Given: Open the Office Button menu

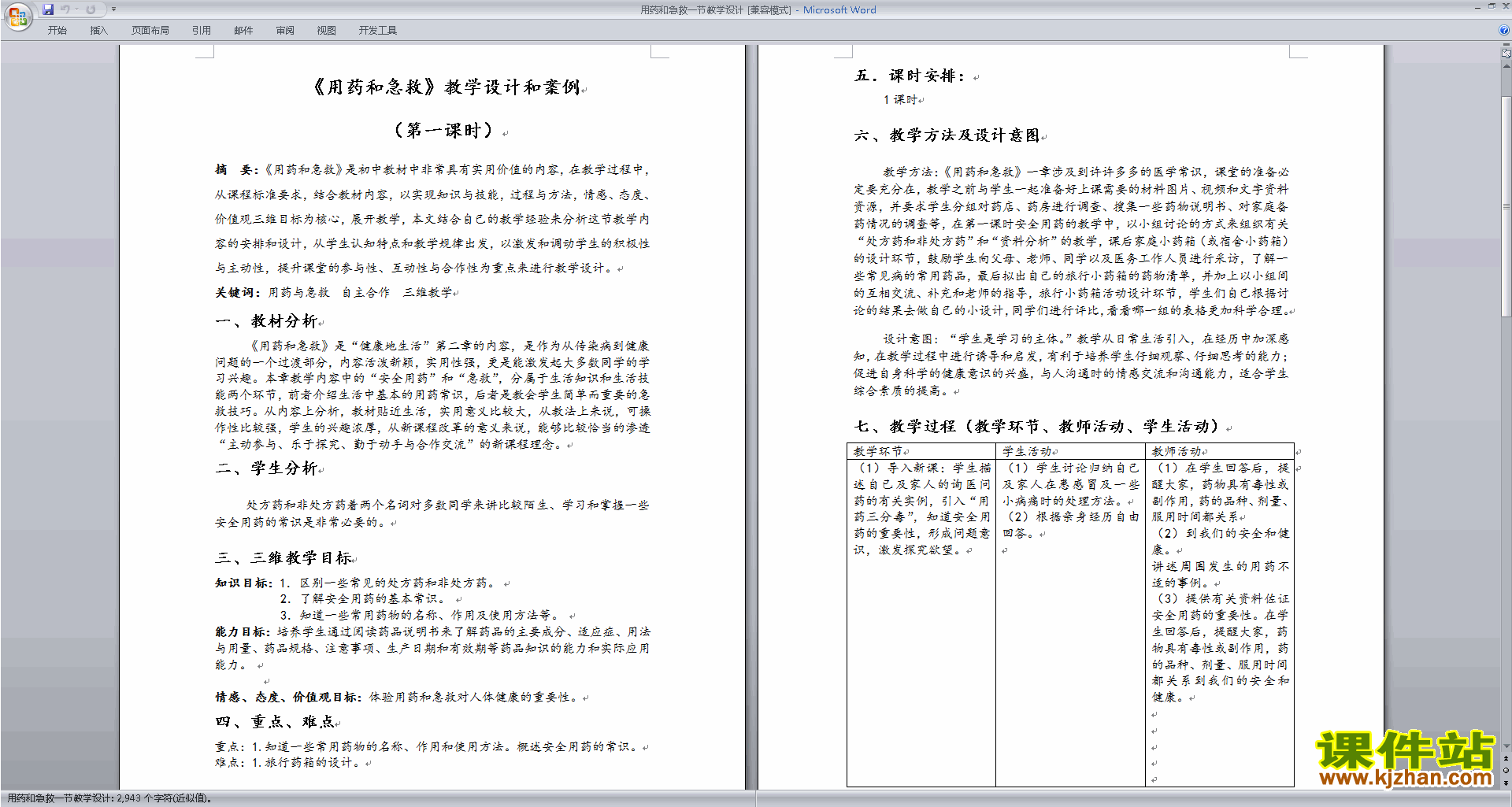Looking at the screenshot, I should click(x=17, y=16).
